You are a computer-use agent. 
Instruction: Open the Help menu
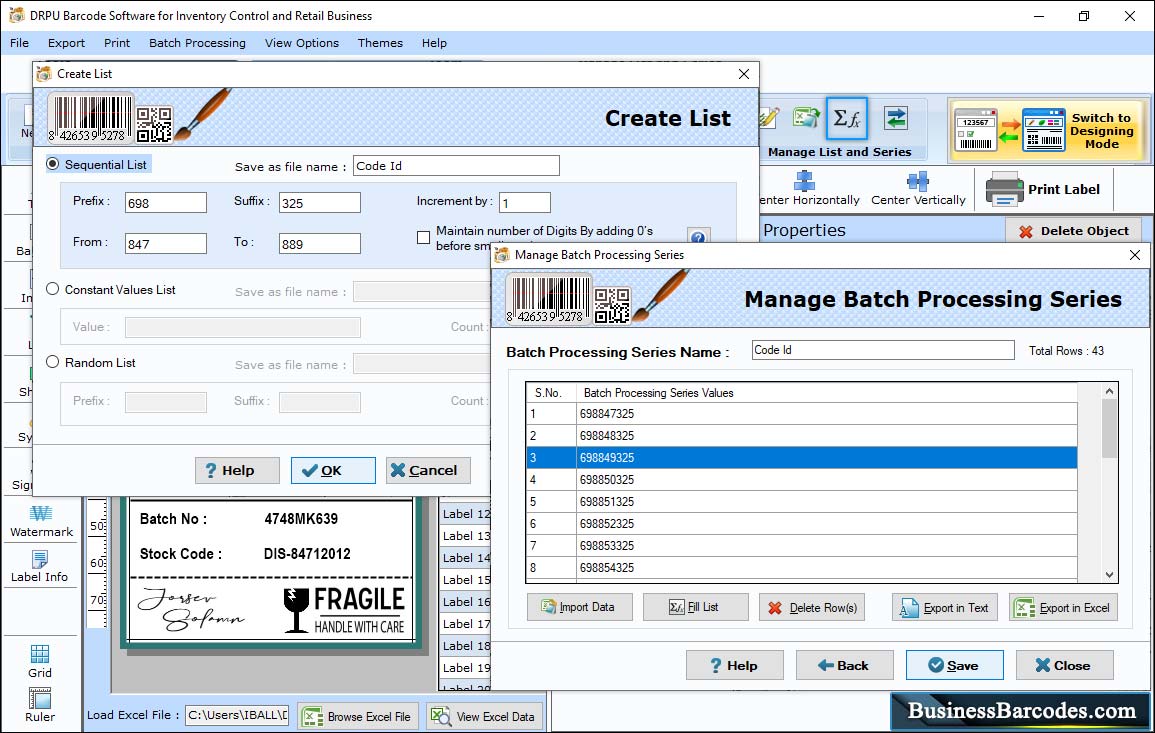click(x=435, y=43)
